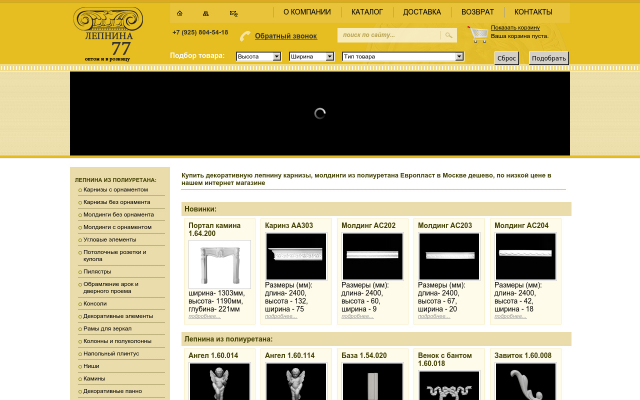Click the phone handset callback icon
Image resolution: width=640 pixels, height=400 pixels.
pos(245,36)
